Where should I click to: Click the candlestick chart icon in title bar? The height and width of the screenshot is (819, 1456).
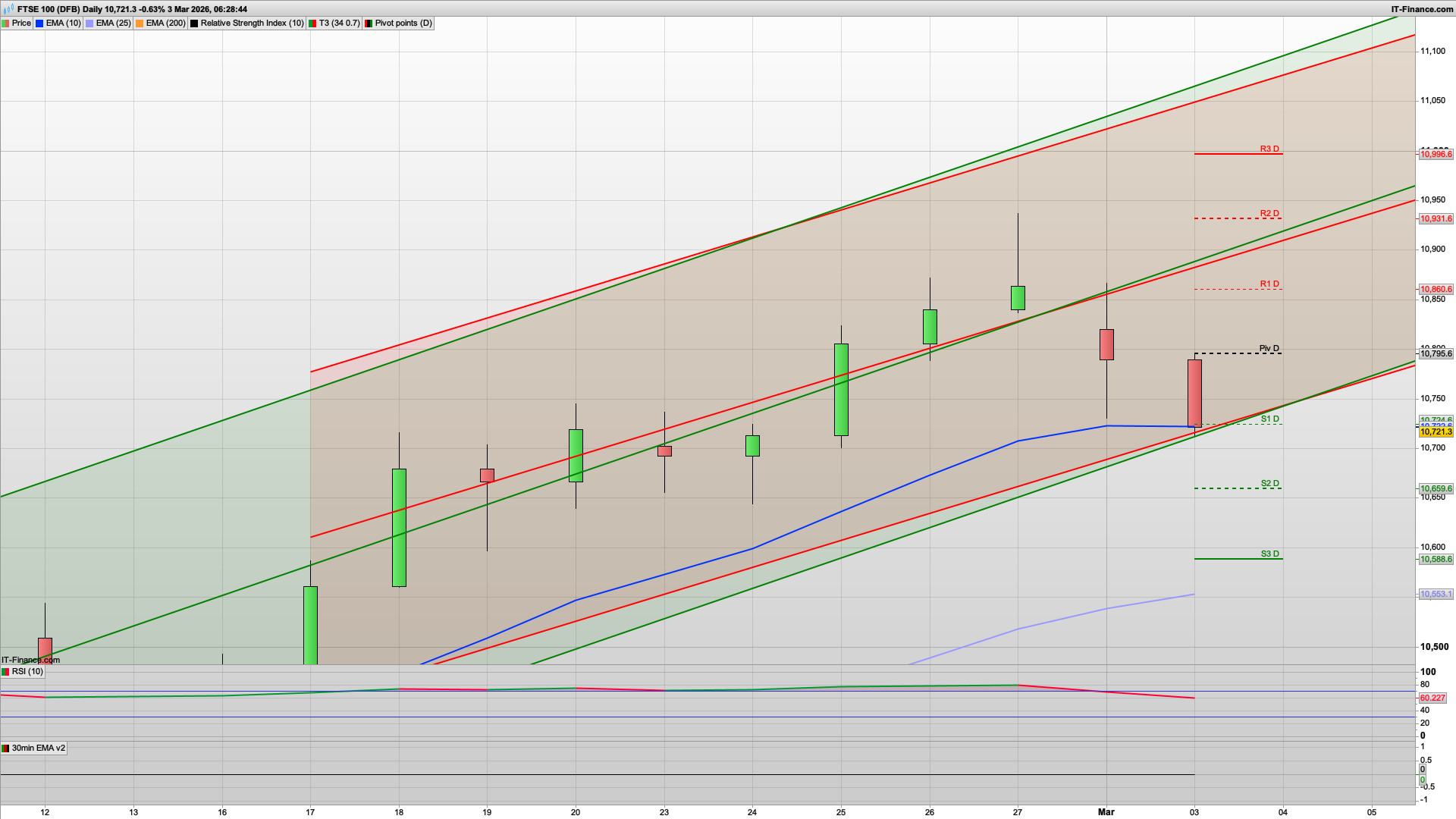8,9
